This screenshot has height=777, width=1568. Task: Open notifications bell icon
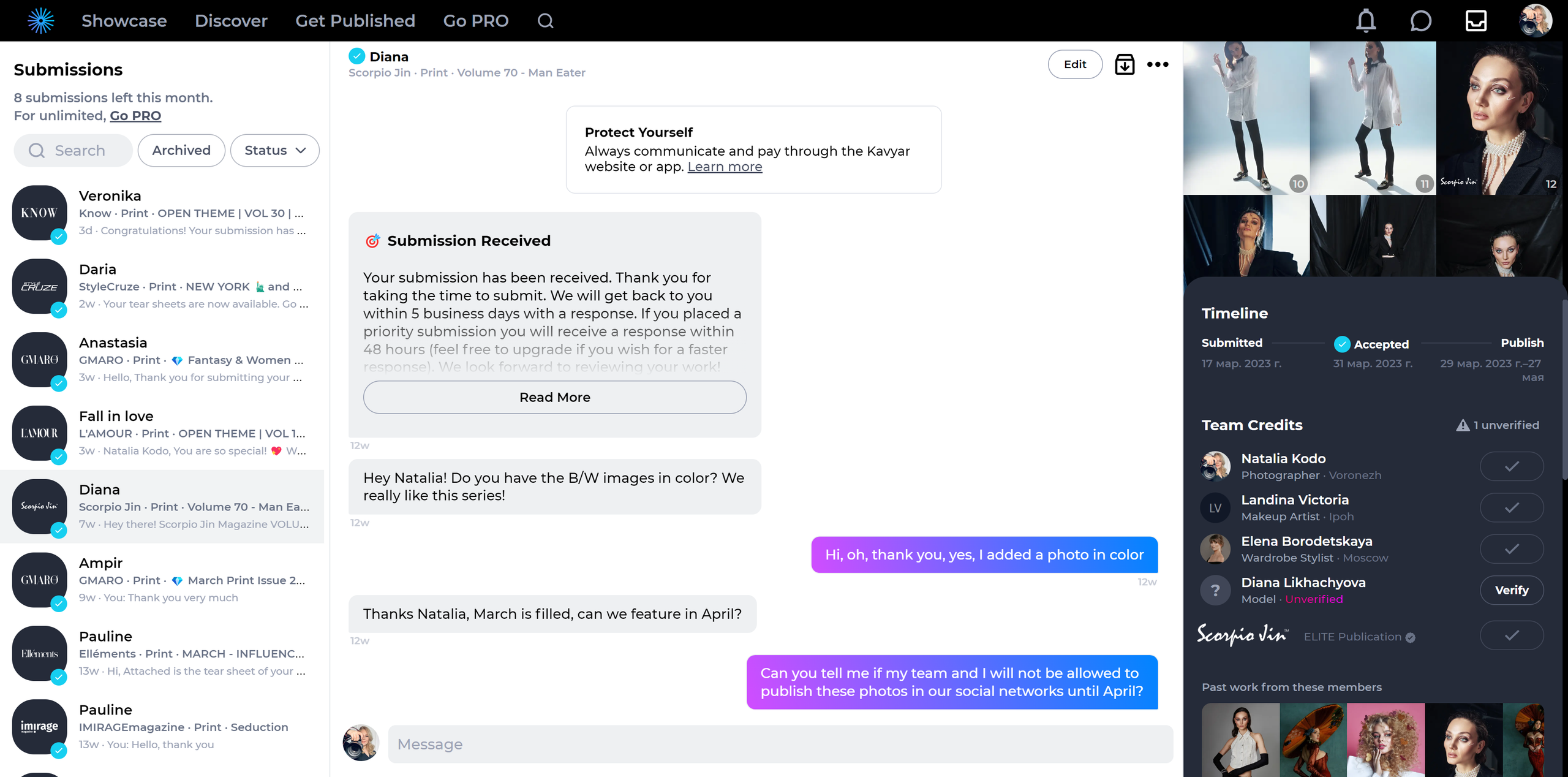(1366, 21)
